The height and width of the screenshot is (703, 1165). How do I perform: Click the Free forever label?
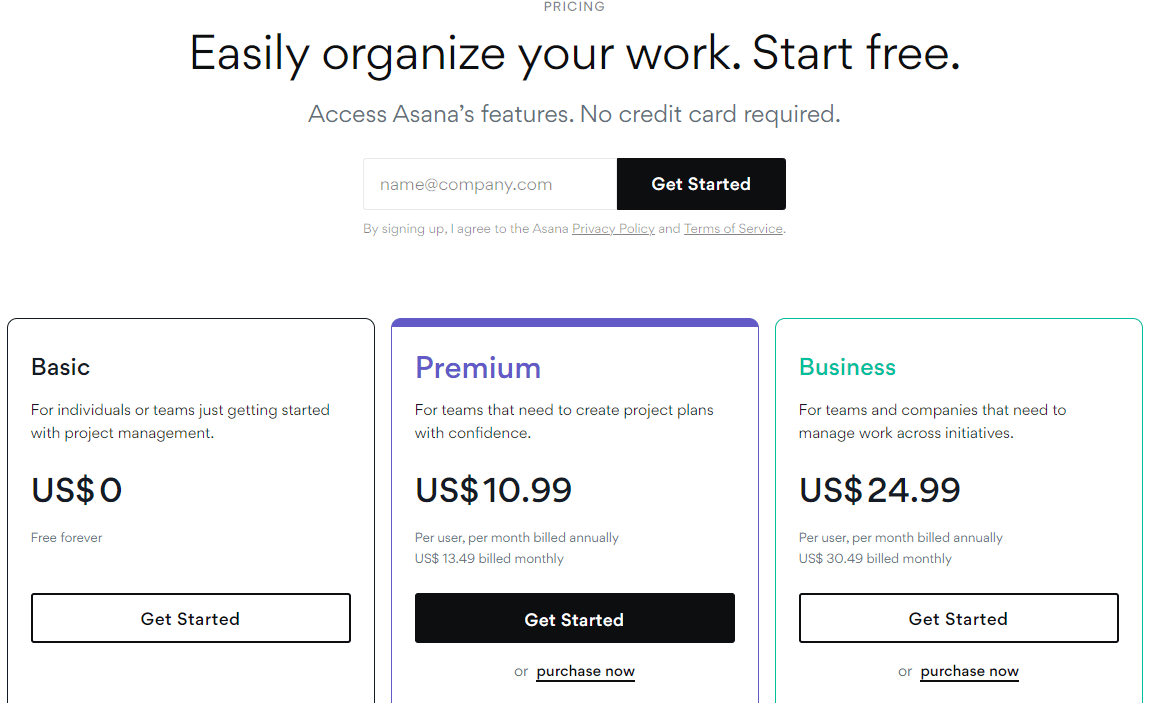(x=66, y=537)
